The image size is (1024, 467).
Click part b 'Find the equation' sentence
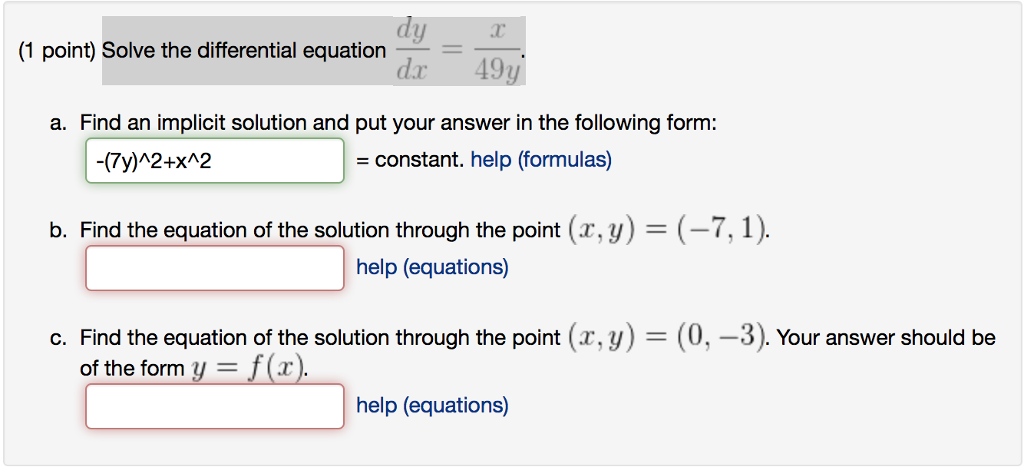[x=320, y=231]
